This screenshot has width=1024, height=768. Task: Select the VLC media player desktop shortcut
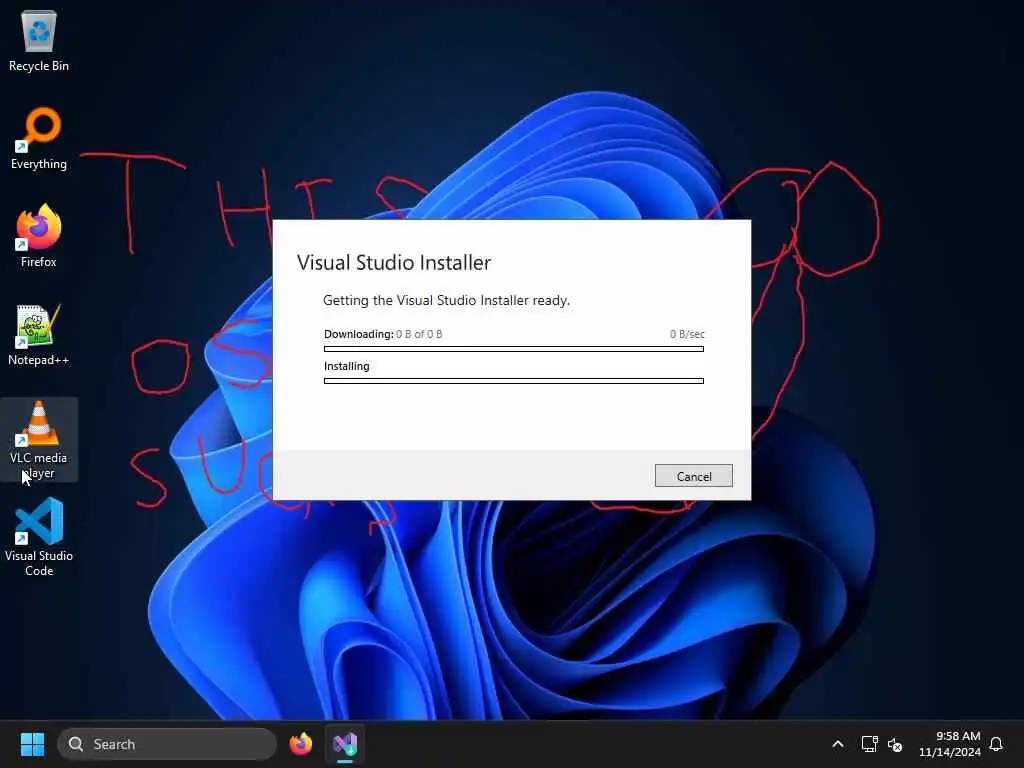click(x=39, y=440)
